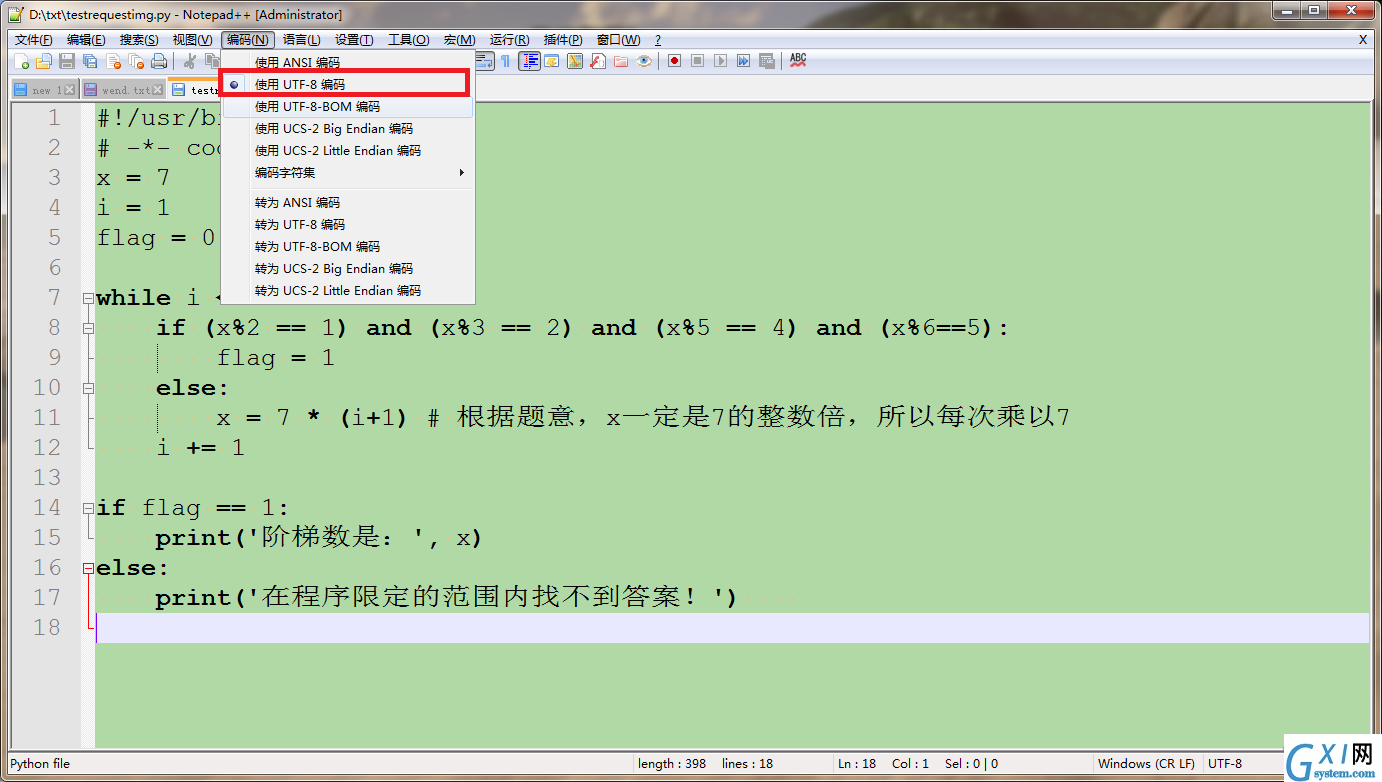Viewport: 1382px width, 782px height.
Task: Open the 宏(M) menu
Action: pos(459,40)
